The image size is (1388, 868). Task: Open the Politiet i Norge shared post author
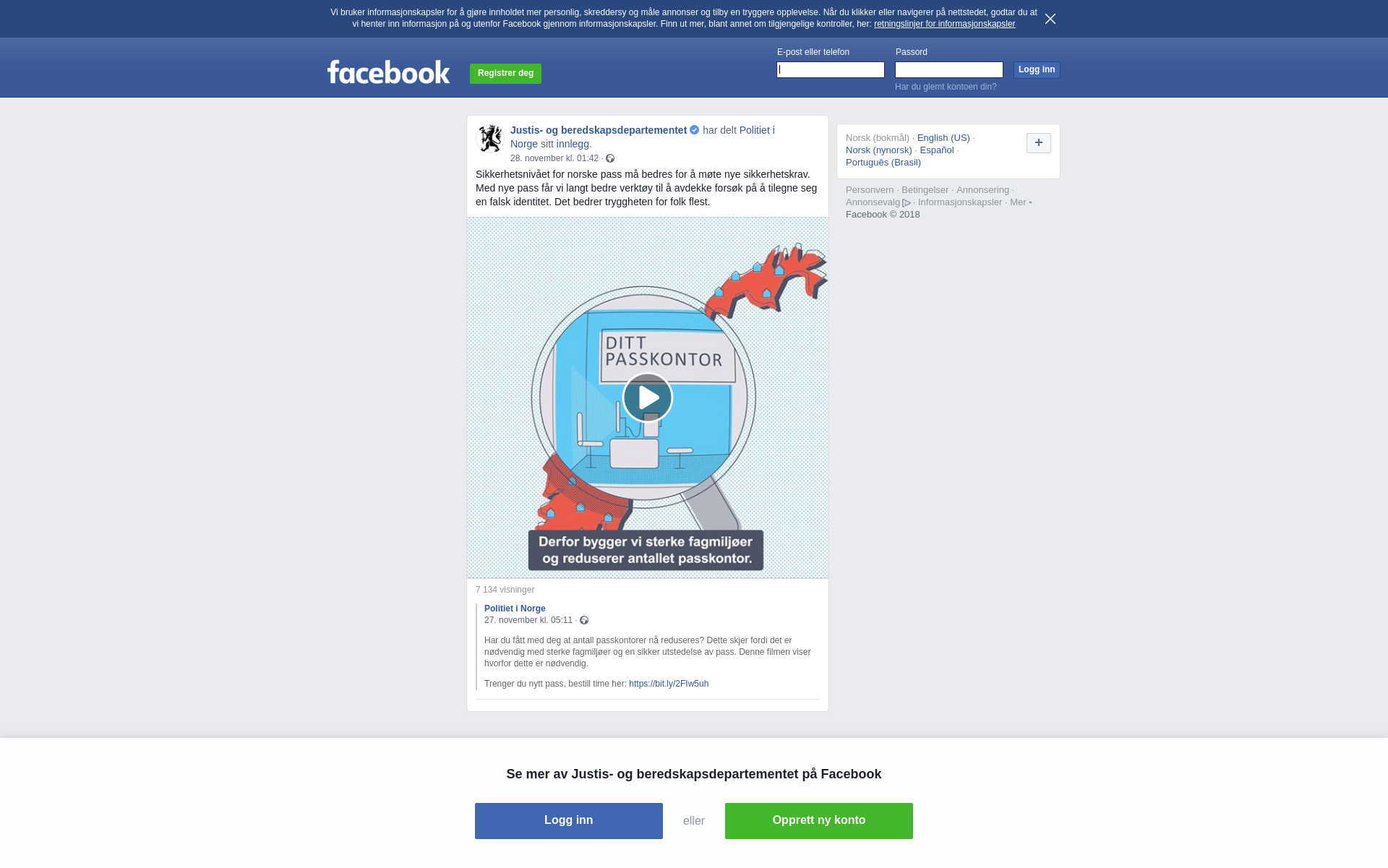(515, 609)
